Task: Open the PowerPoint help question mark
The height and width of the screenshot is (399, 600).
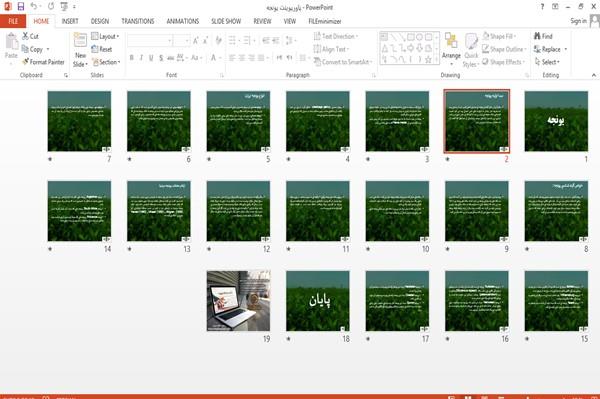Action: click(x=542, y=7)
